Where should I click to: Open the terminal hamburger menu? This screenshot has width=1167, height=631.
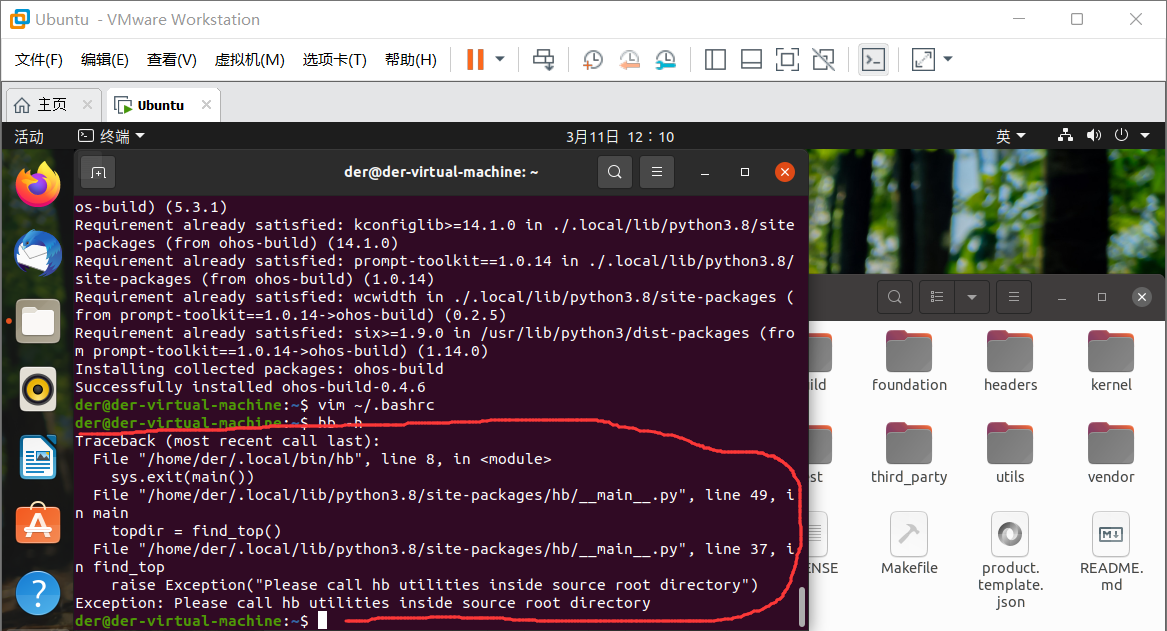pos(656,171)
